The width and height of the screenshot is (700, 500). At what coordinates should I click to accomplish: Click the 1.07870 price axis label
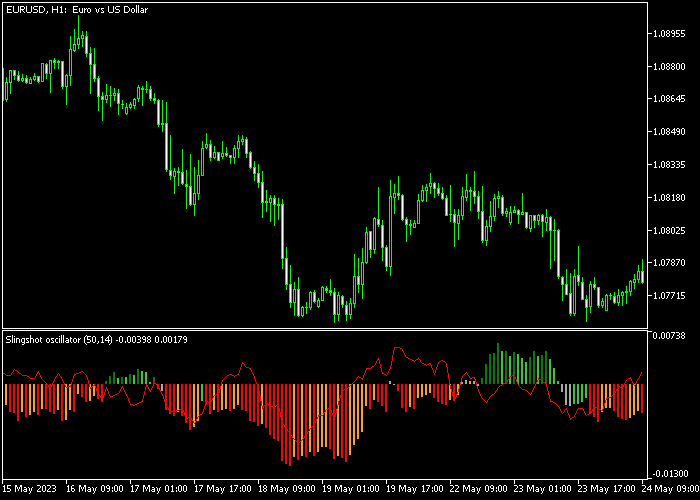669,263
